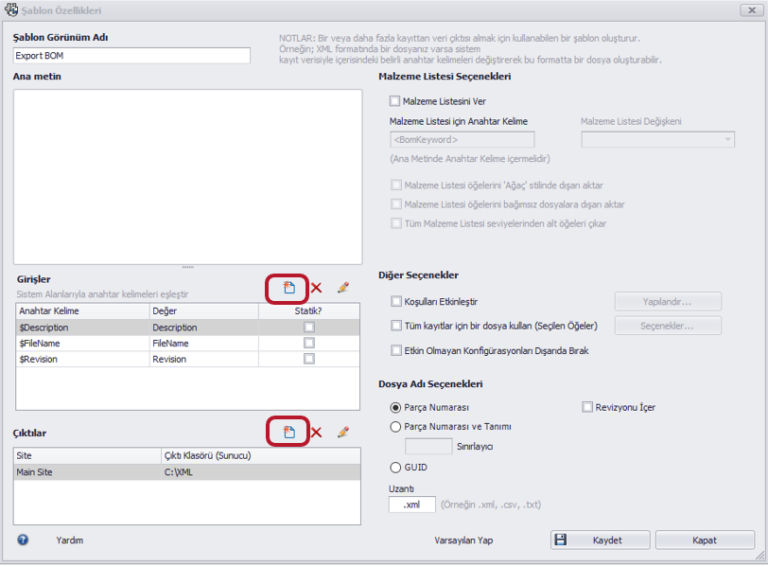Click the Varsayılan Yap link
This screenshot has height=567, width=768.
pyautogui.click(x=464, y=540)
